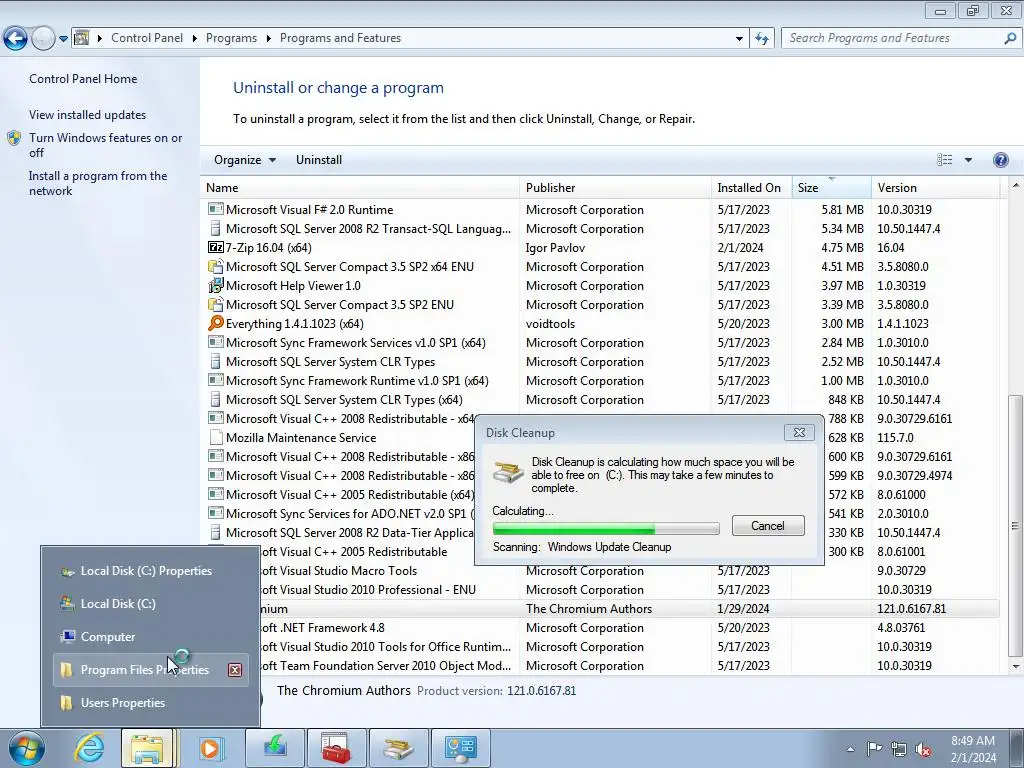Open Local Disk (C:) Properties from jump list

coord(150,571)
